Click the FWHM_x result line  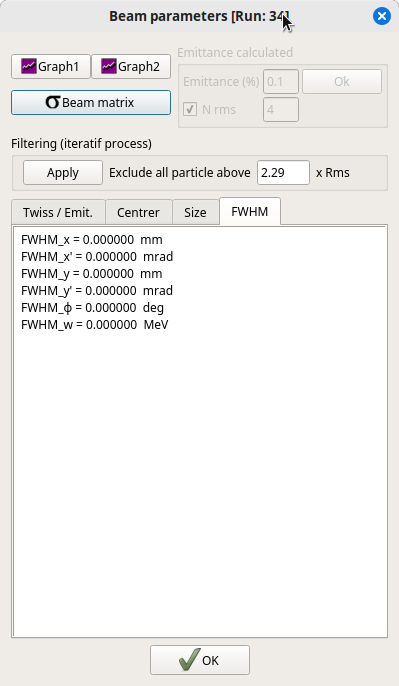(x=92, y=240)
